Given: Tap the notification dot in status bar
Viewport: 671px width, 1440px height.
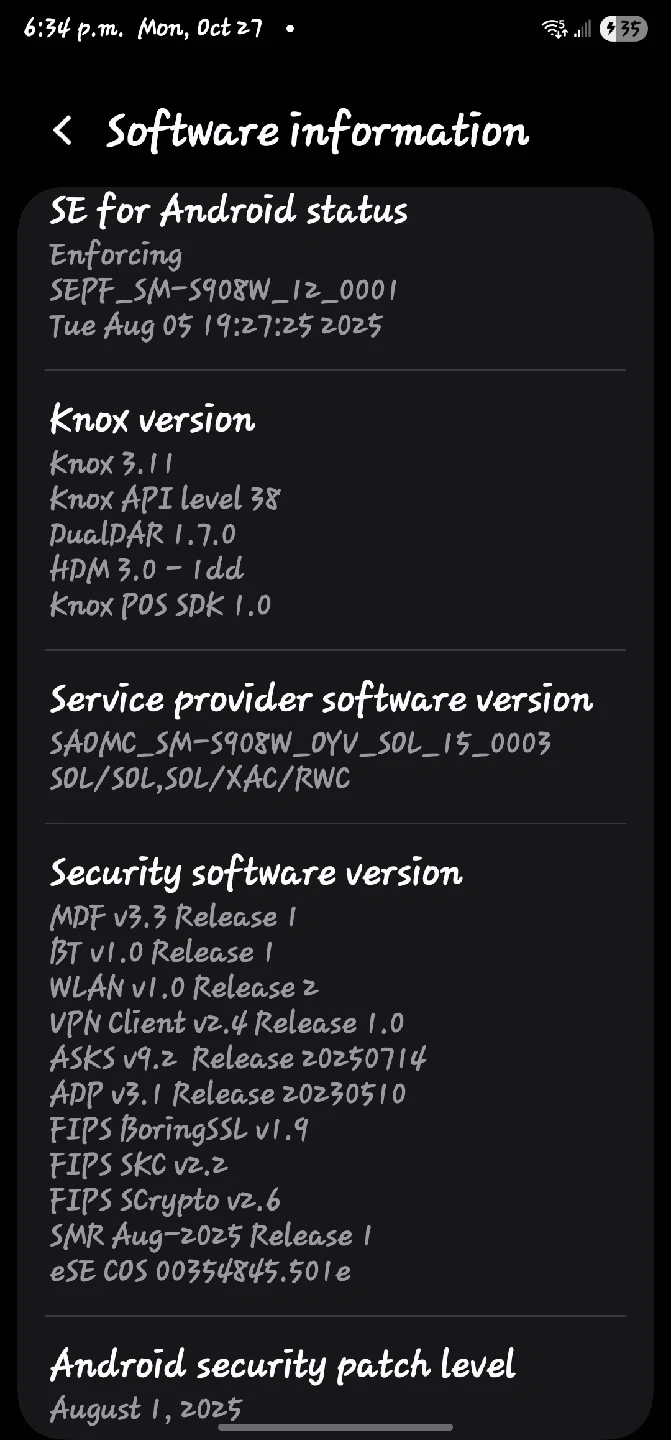Looking at the screenshot, I should (290, 29).
